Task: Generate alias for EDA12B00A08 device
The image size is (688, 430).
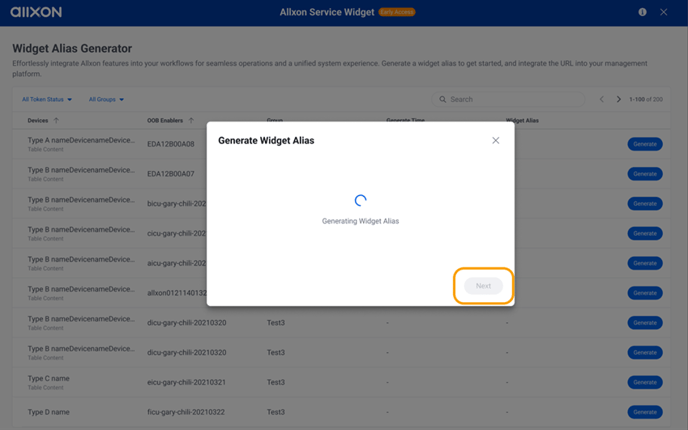Action: pyautogui.click(x=645, y=144)
